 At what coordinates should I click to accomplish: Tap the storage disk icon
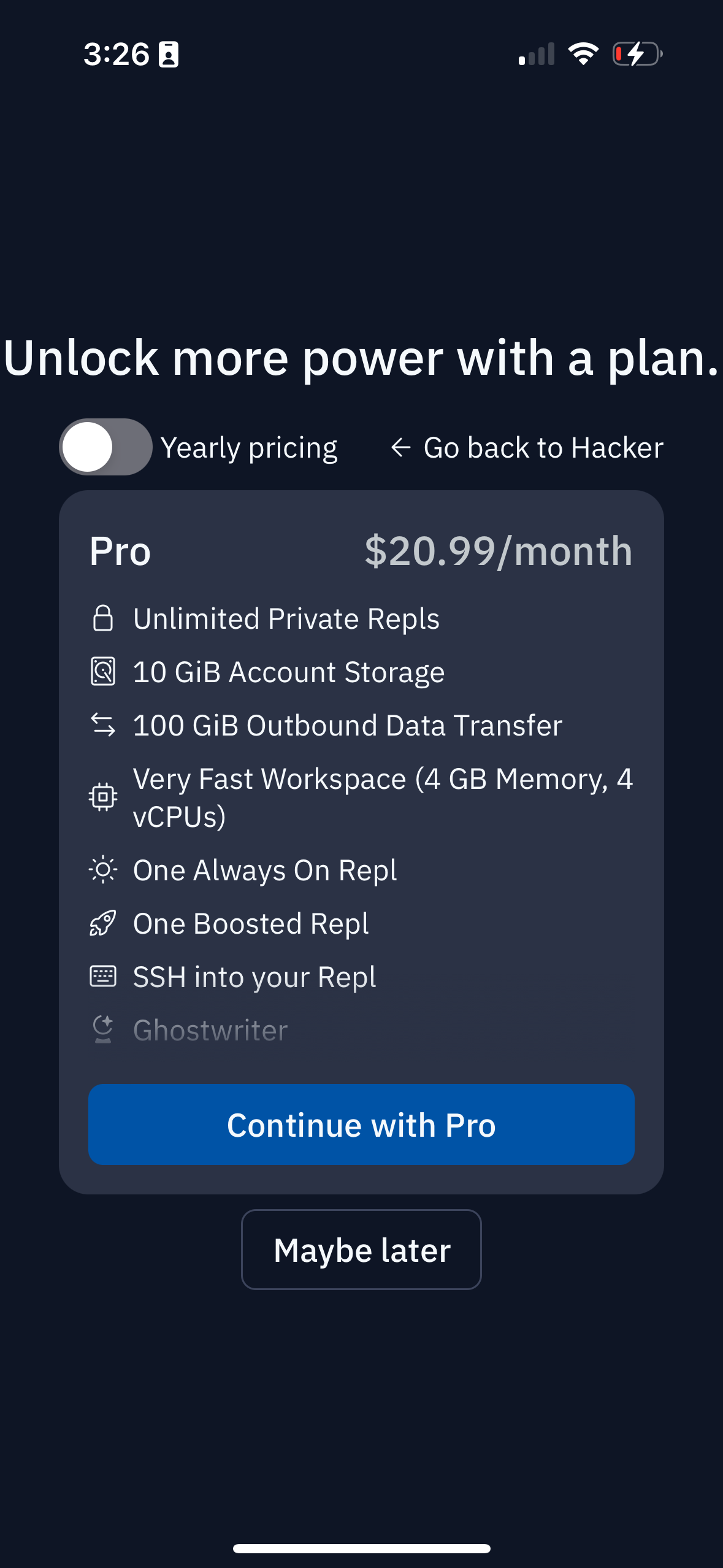pyautogui.click(x=103, y=671)
